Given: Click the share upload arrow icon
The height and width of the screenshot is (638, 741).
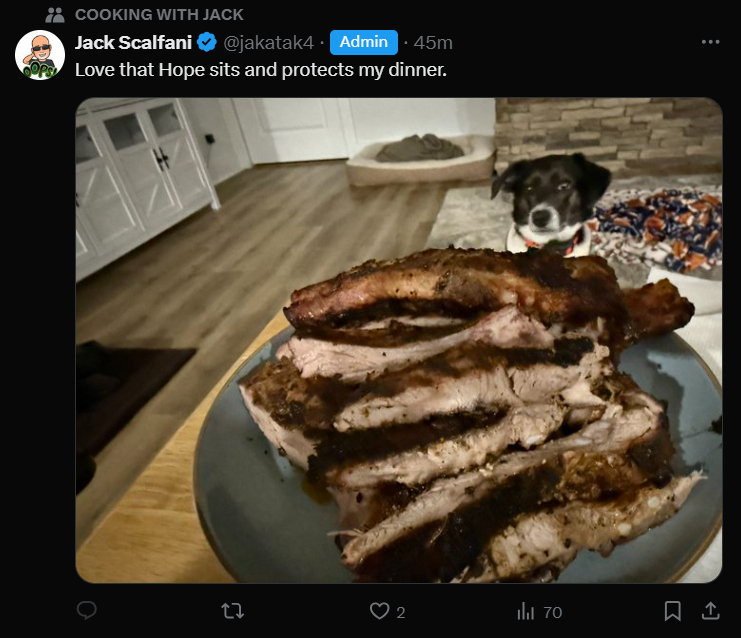Looking at the screenshot, I should [x=710, y=611].
